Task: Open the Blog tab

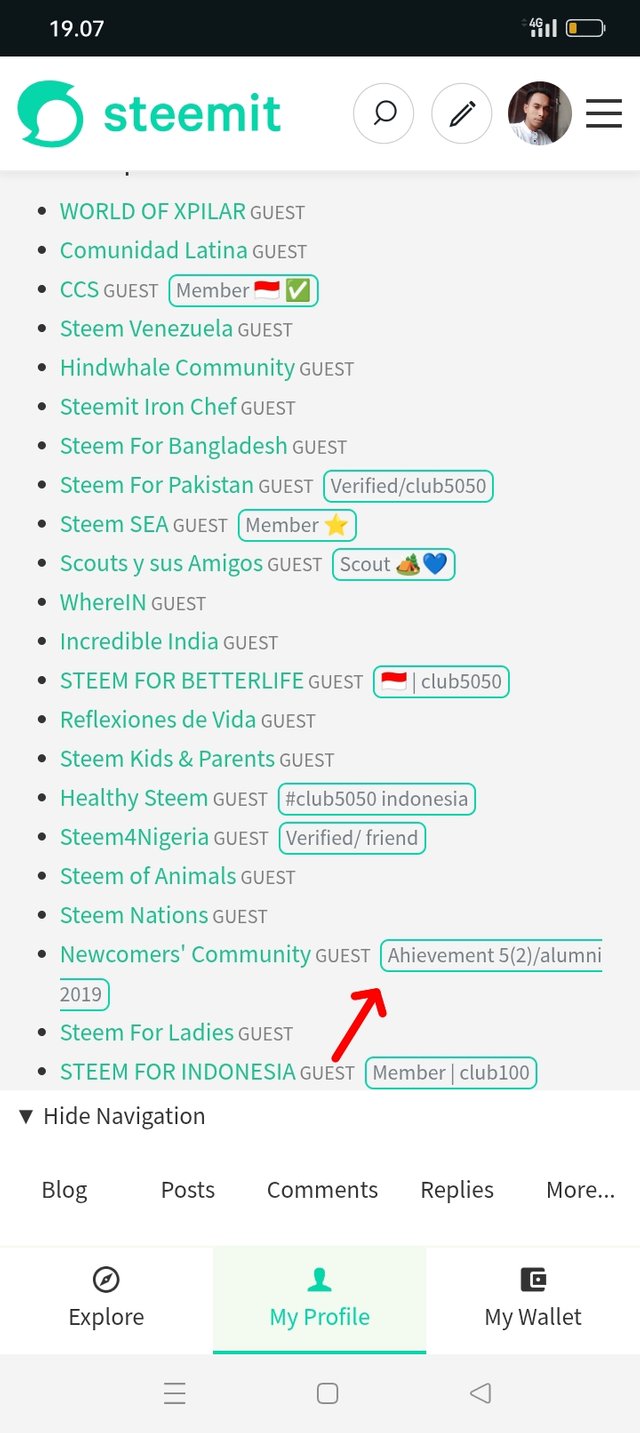Action: (x=64, y=1190)
